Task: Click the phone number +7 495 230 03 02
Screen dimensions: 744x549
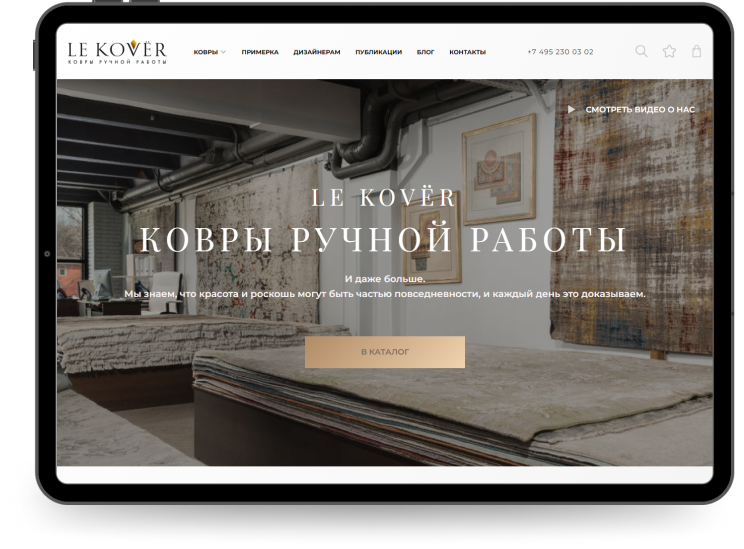Action: [560, 52]
